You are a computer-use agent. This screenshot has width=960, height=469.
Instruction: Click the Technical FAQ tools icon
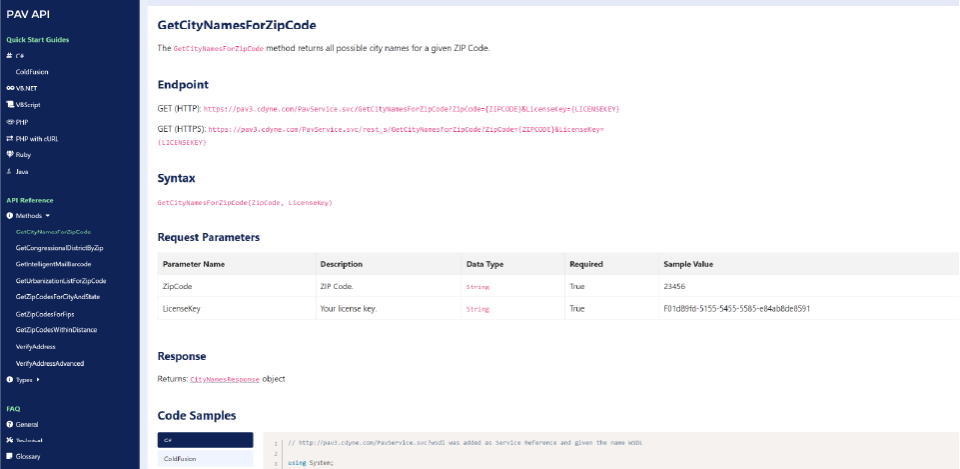[x=9, y=440]
